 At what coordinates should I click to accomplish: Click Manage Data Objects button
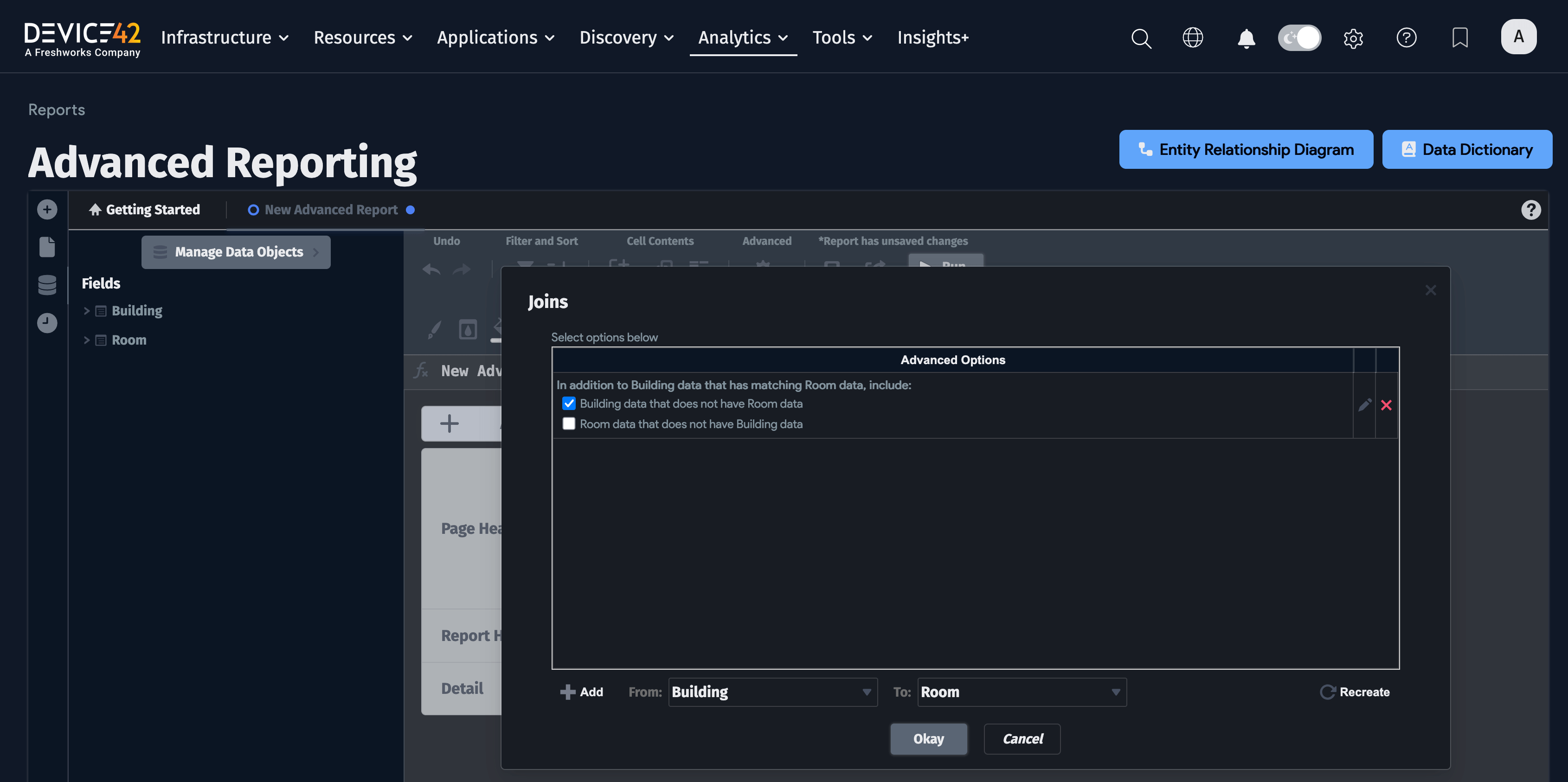click(236, 252)
